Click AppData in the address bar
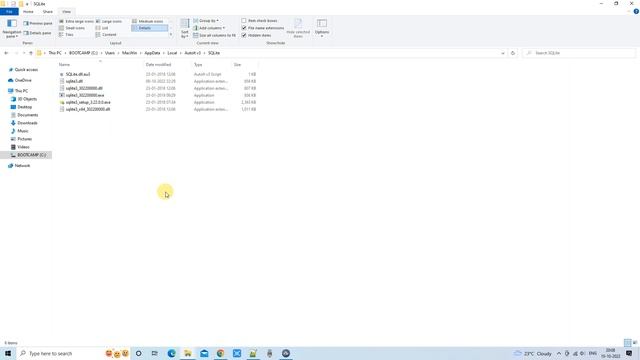This screenshot has height=360, width=640. pyautogui.click(x=152, y=53)
